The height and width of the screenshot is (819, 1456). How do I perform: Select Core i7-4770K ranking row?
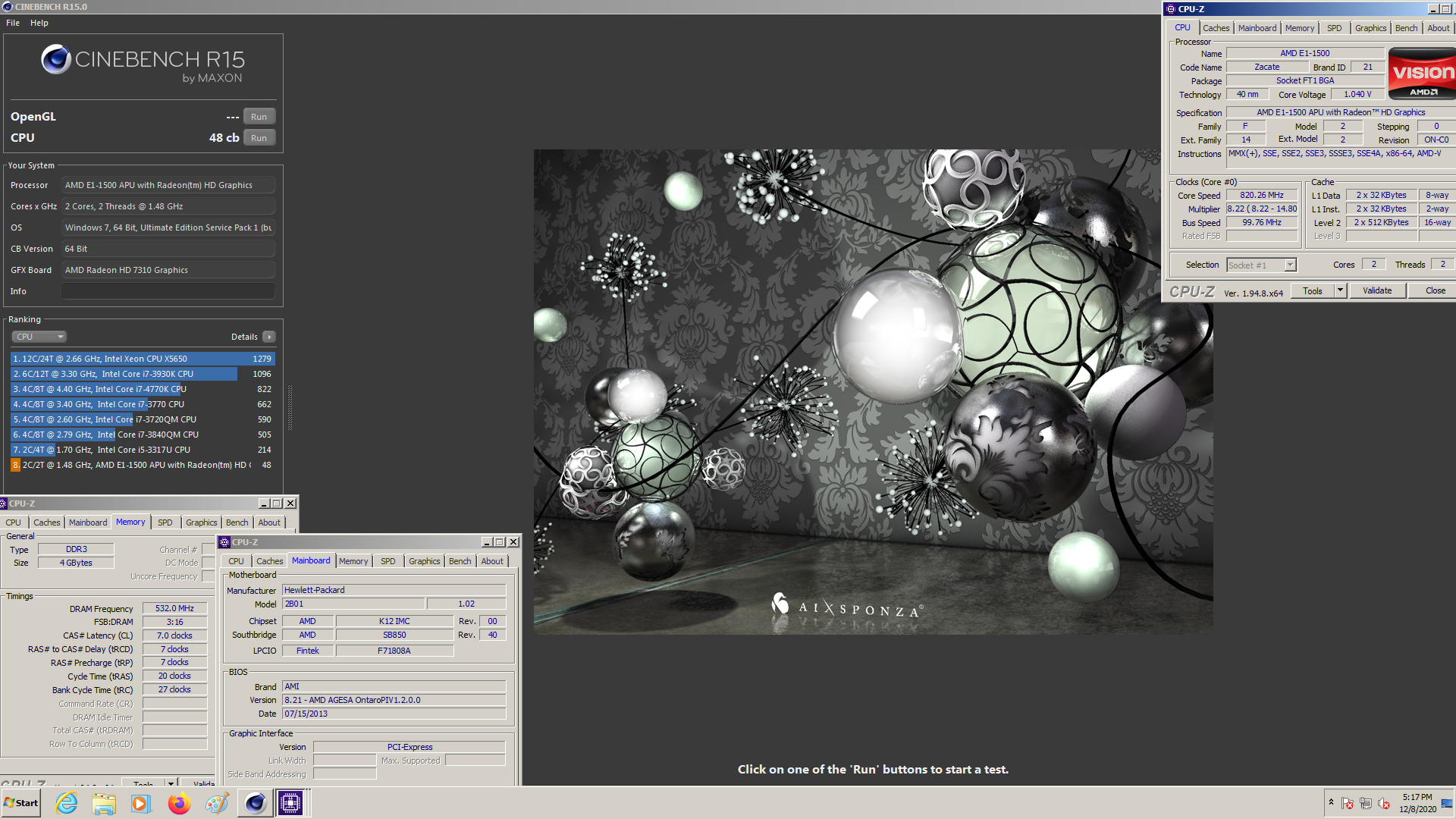[x=143, y=389]
